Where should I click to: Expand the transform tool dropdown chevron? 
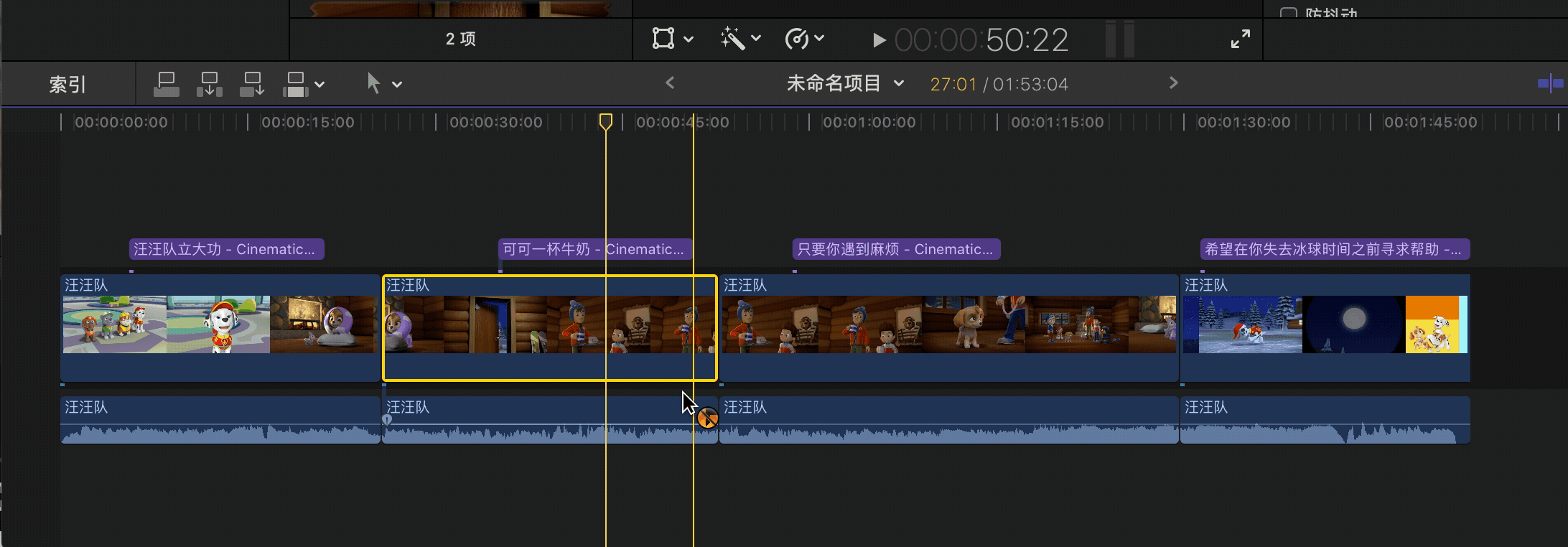click(689, 39)
